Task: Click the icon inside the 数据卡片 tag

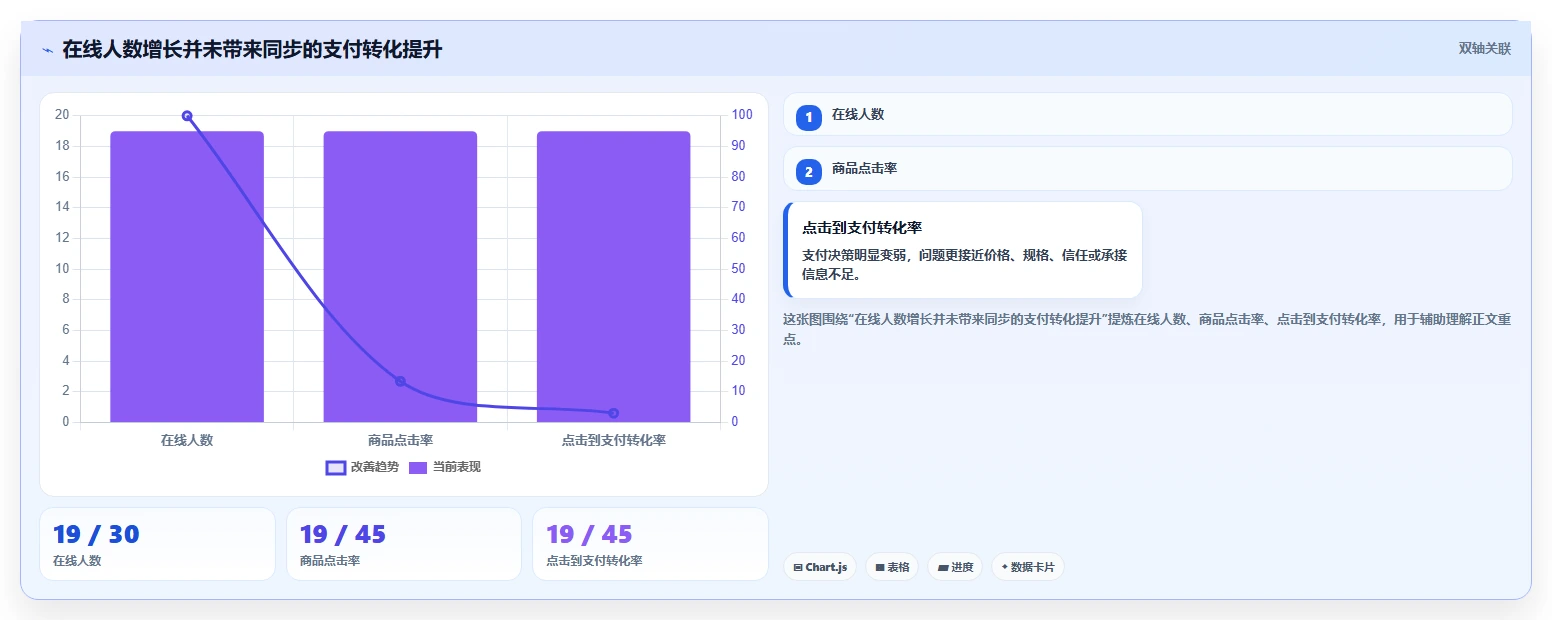Action: [1004, 567]
